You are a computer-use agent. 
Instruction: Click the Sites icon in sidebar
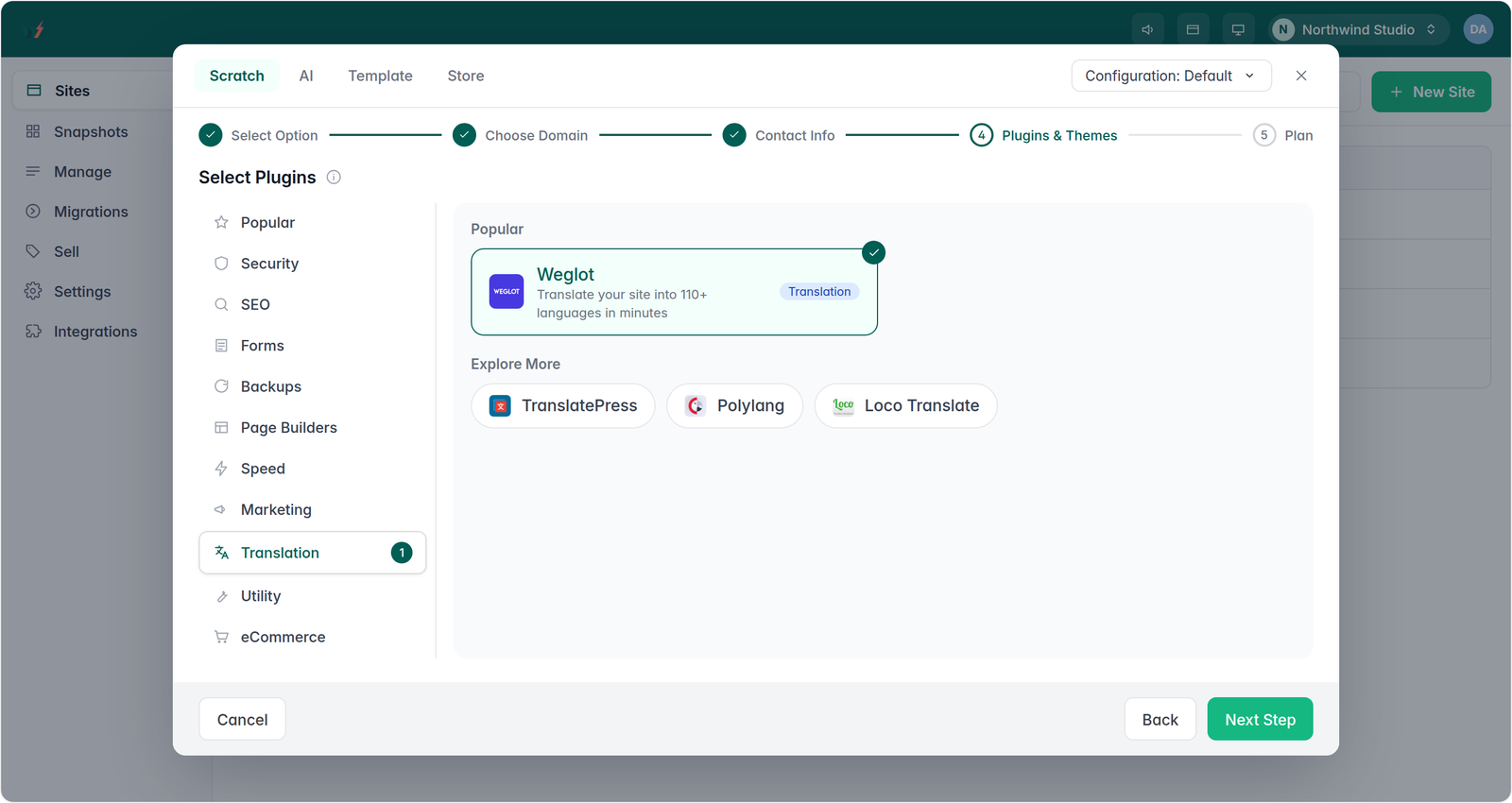click(34, 91)
